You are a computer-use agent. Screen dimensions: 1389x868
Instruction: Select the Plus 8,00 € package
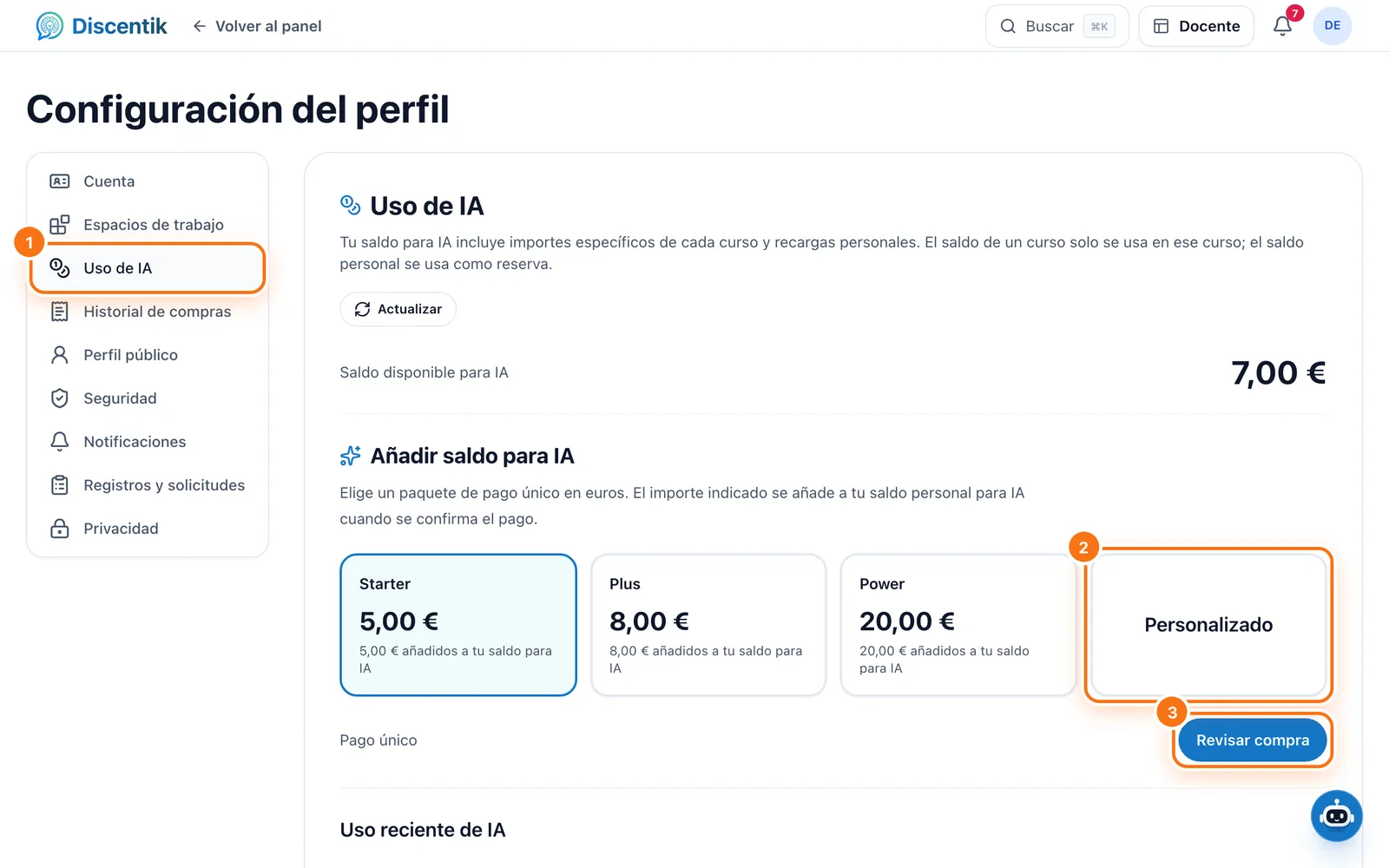click(x=708, y=625)
